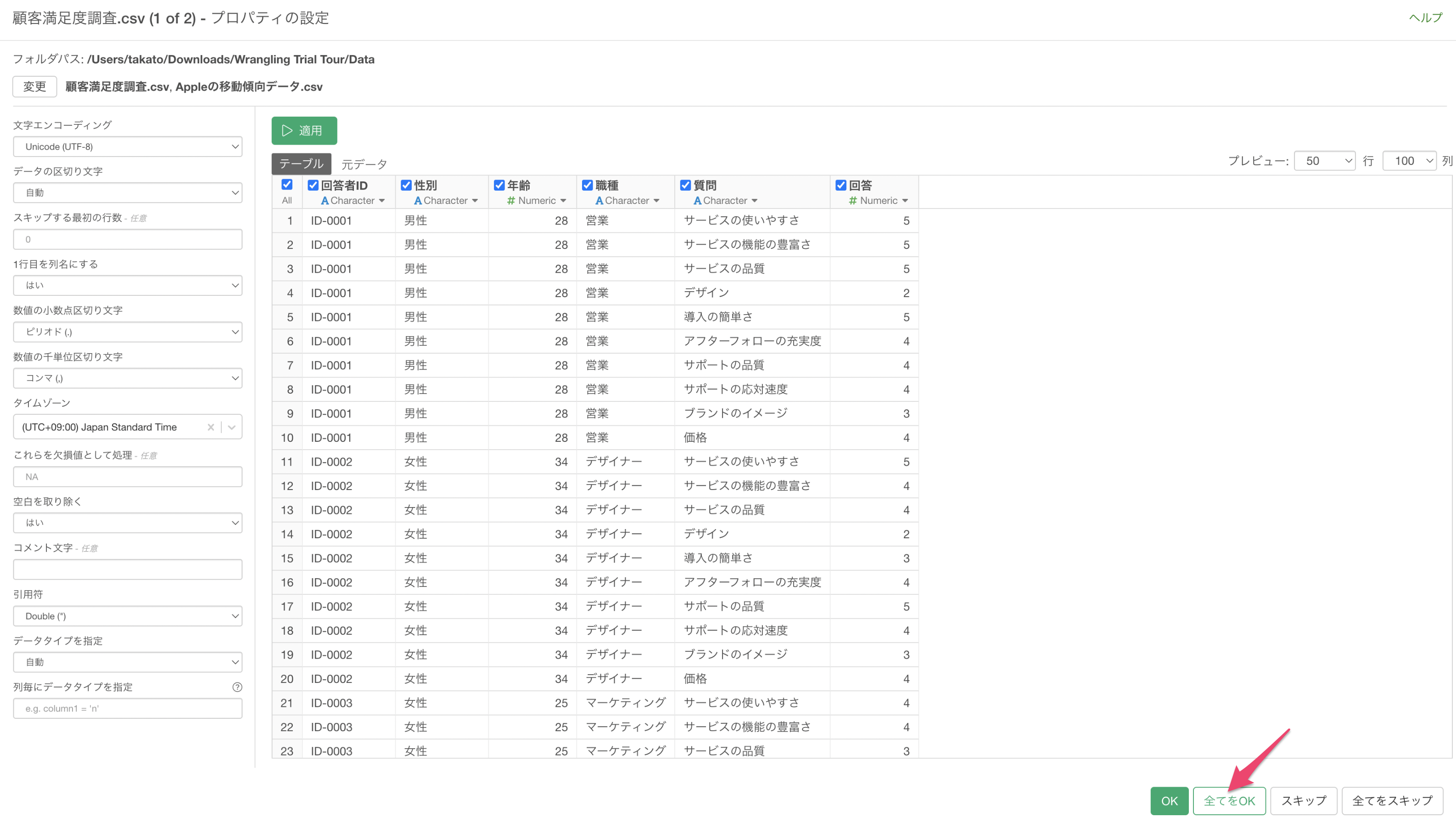Click the green 適用 button
Viewport: 1456px width, 823px height.
pyautogui.click(x=304, y=131)
